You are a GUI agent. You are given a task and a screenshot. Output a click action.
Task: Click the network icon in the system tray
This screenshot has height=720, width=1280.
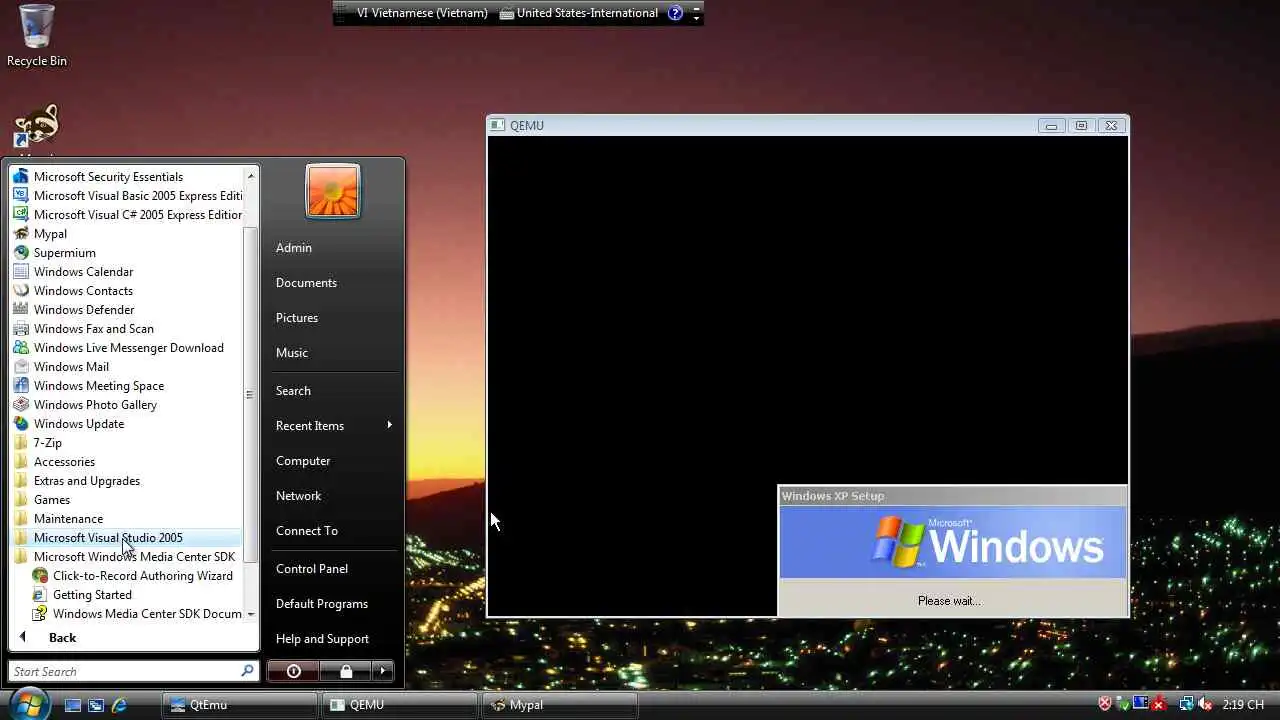click(x=1186, y=705)
